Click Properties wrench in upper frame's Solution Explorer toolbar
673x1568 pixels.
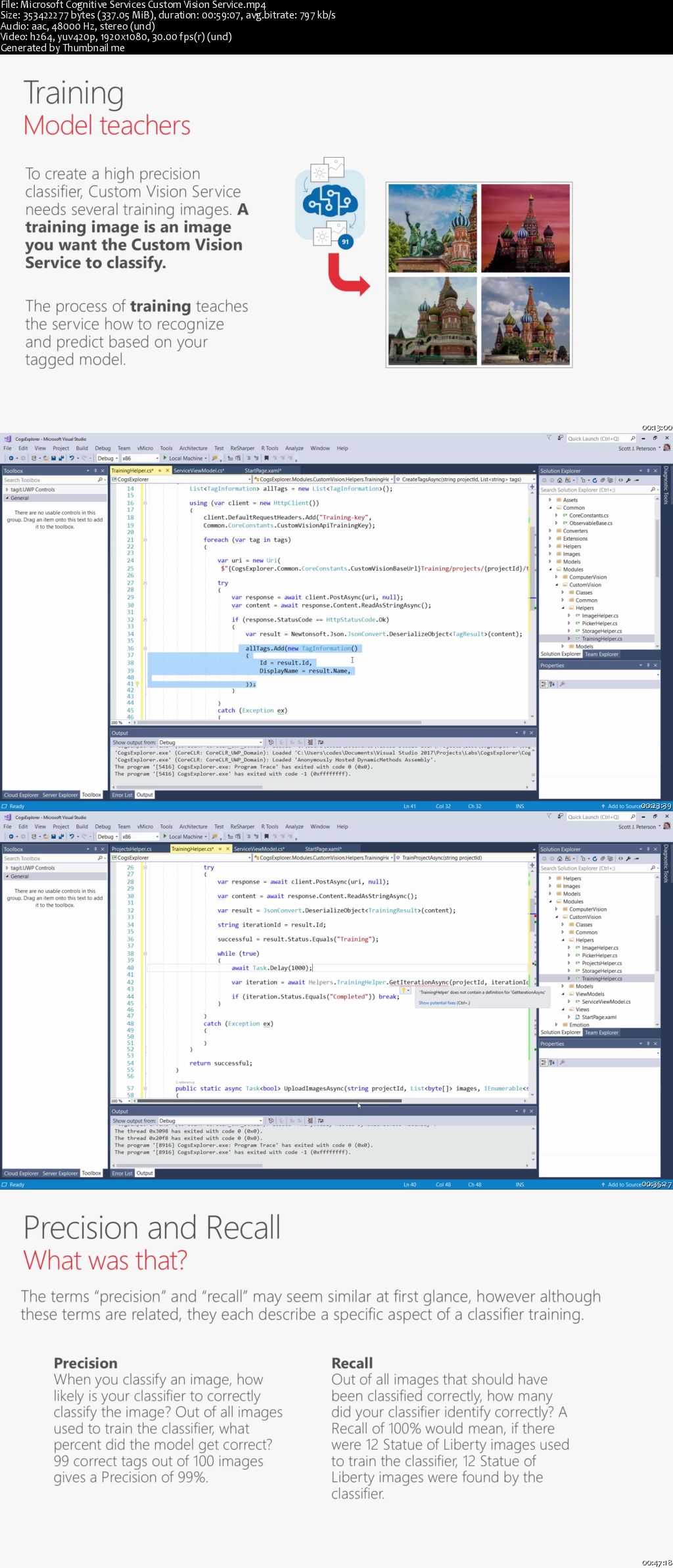628,480
